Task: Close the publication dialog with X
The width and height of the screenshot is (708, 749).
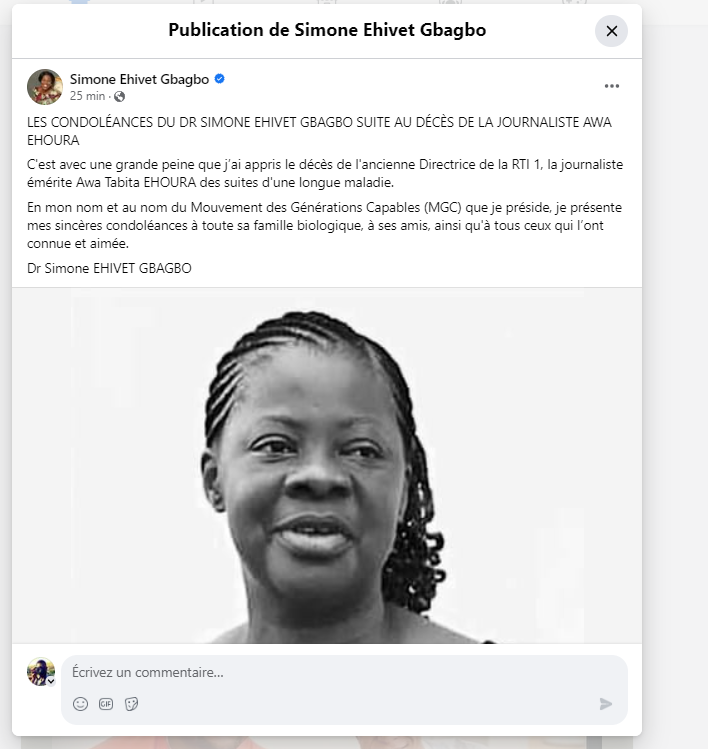Action: point(611,31)
